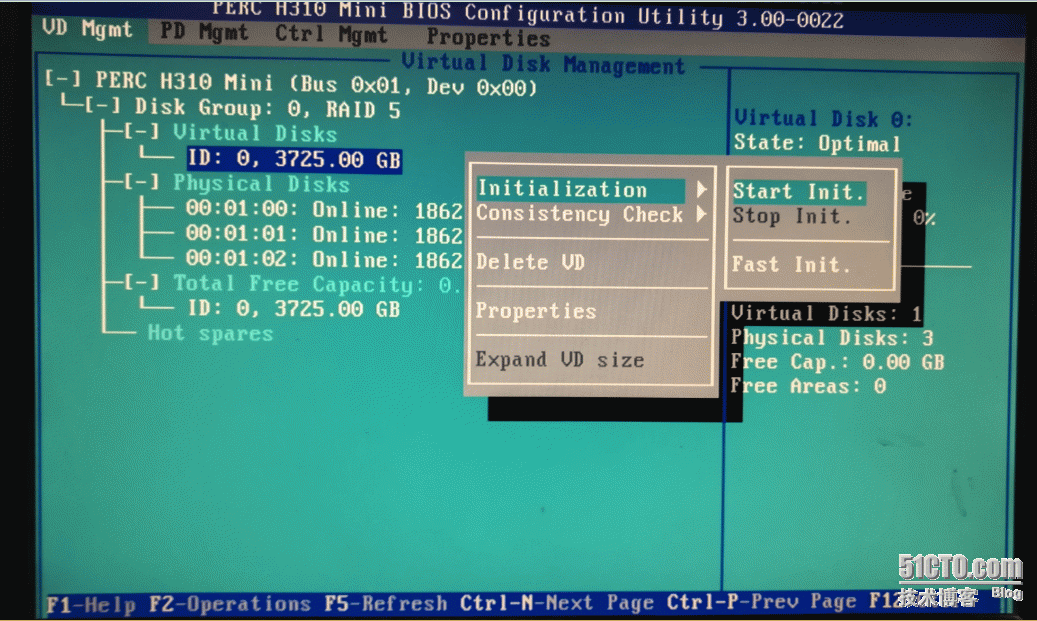Select Expand VD size menu entry

coord(559,360)
